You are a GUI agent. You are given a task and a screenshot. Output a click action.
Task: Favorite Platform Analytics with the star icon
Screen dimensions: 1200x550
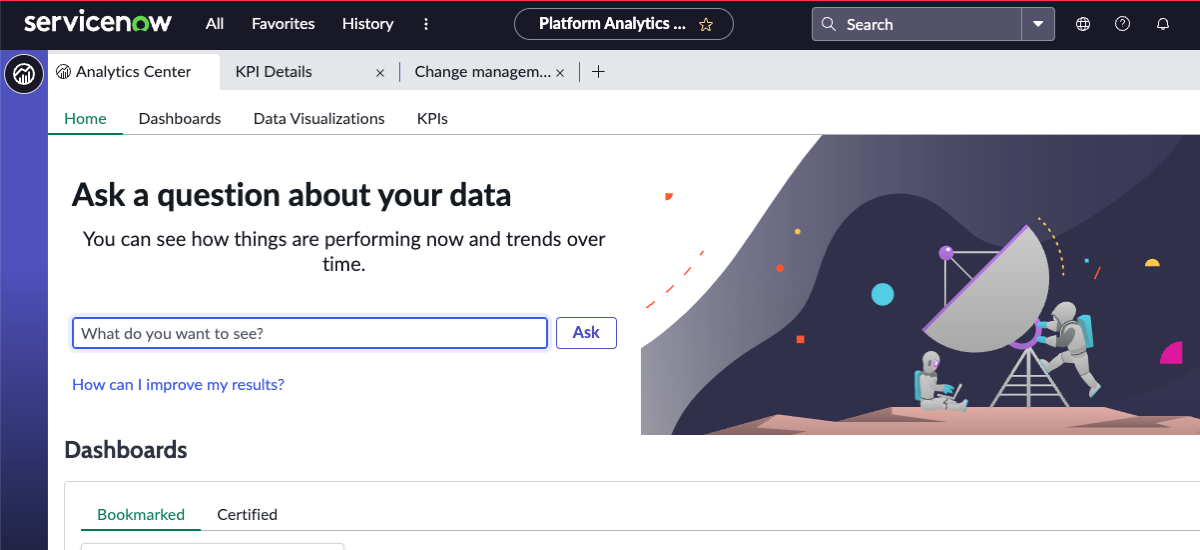[706, 25]
